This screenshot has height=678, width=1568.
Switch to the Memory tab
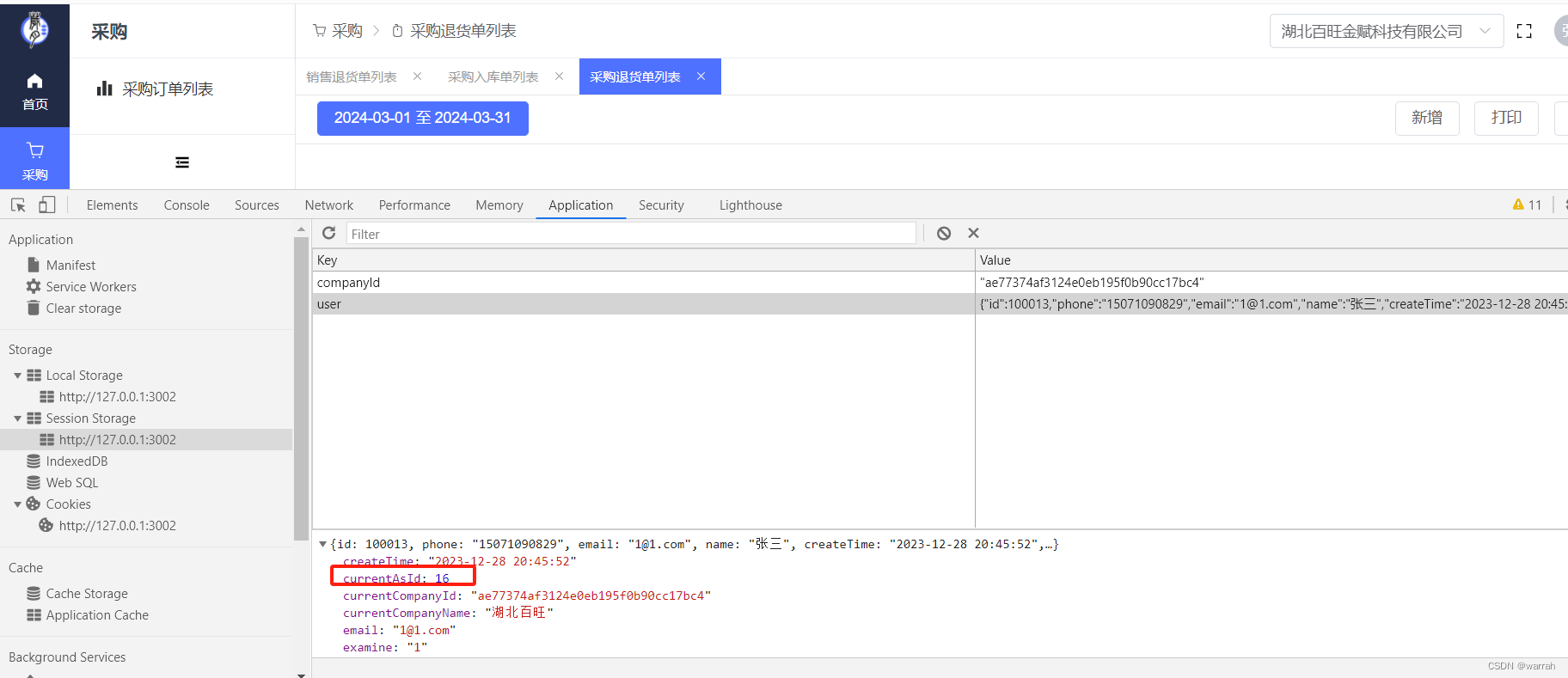point(499,205)
